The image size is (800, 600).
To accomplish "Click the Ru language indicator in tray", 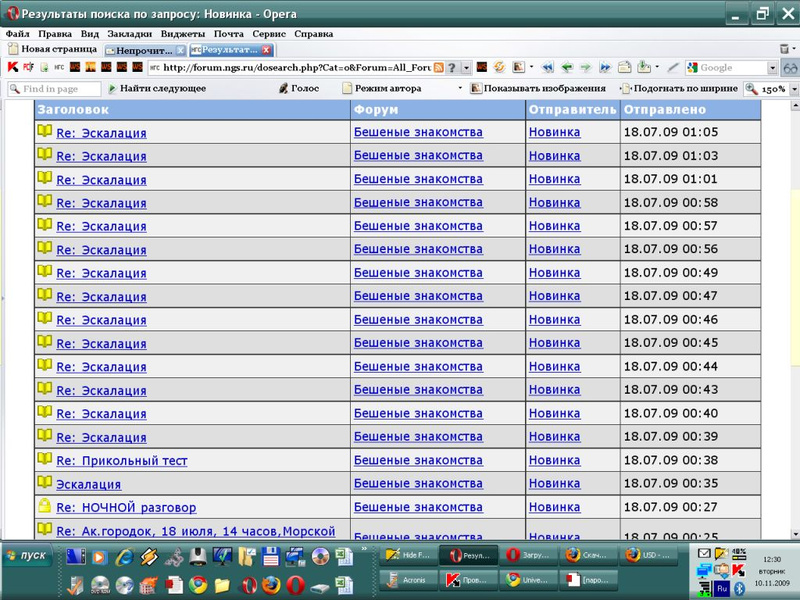I will (721, 589).
